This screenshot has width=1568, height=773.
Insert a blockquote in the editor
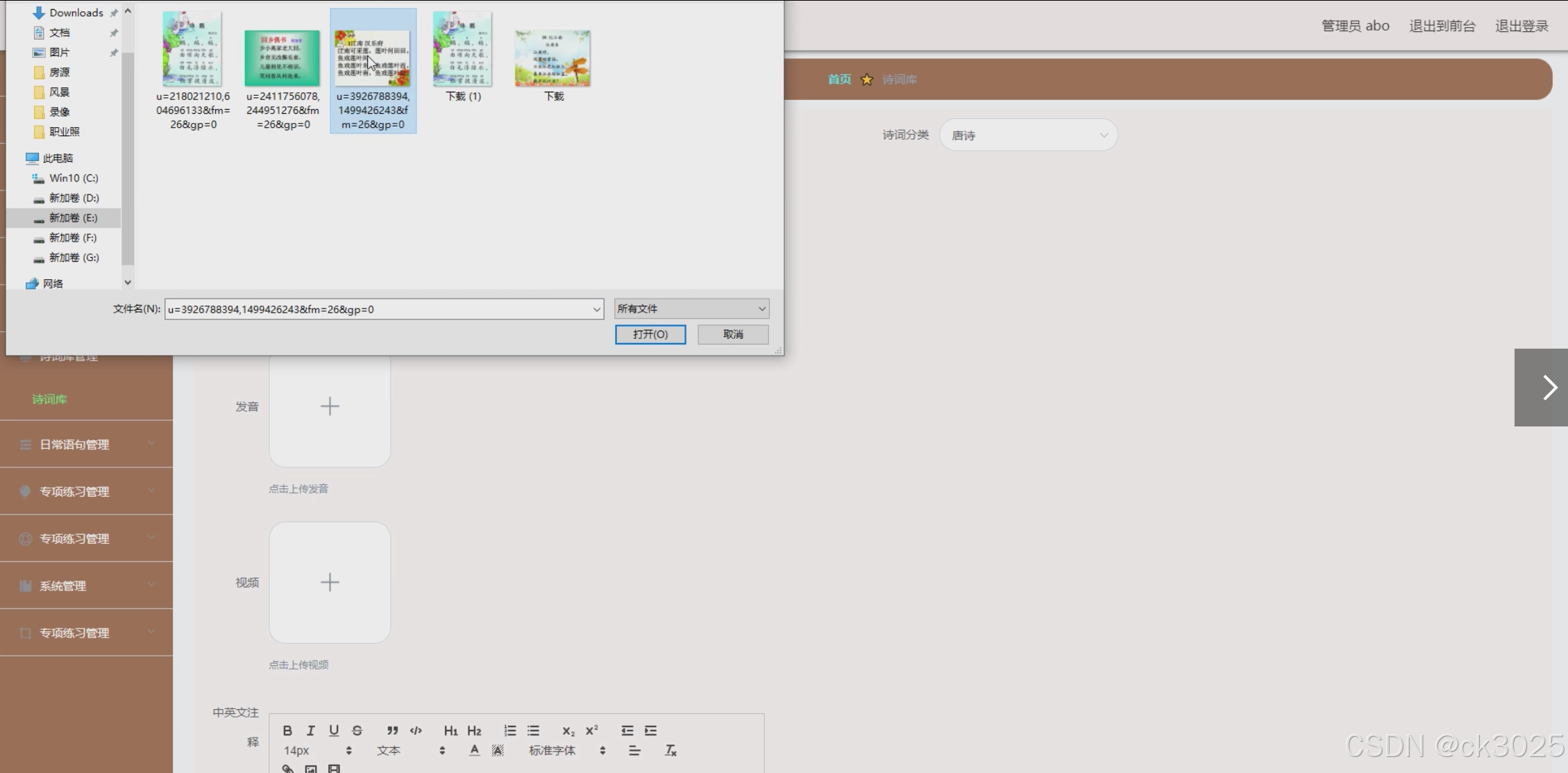point(392,731)
